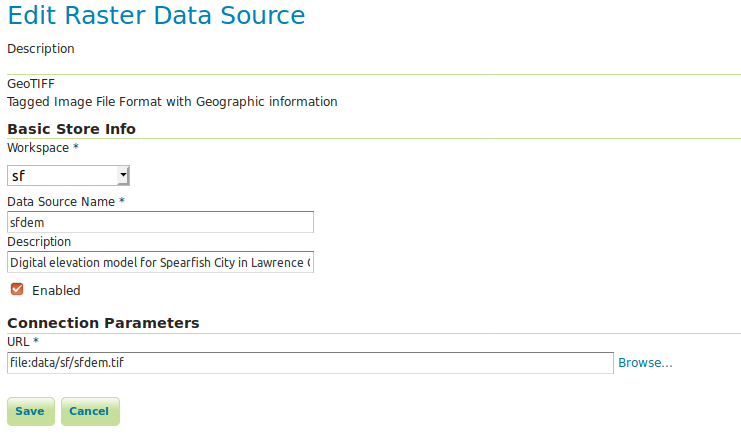Select the URL field with file:data/sf/sfdem.tif
The image size is (741, 437).
[310, 363]
